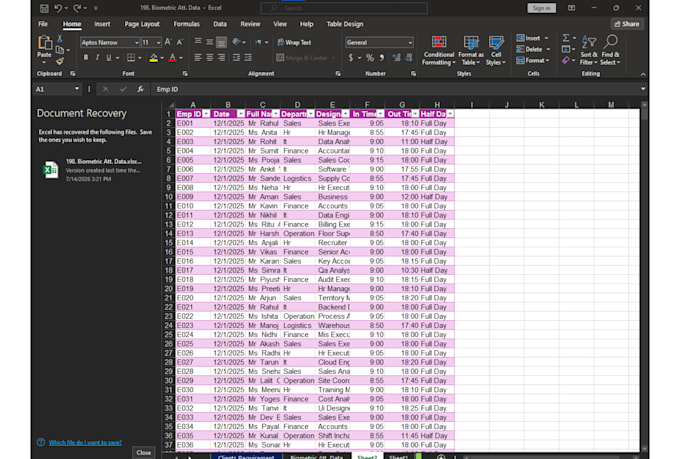Activate the Format Painter brush

pyautogui.click(x=60, y=61)
